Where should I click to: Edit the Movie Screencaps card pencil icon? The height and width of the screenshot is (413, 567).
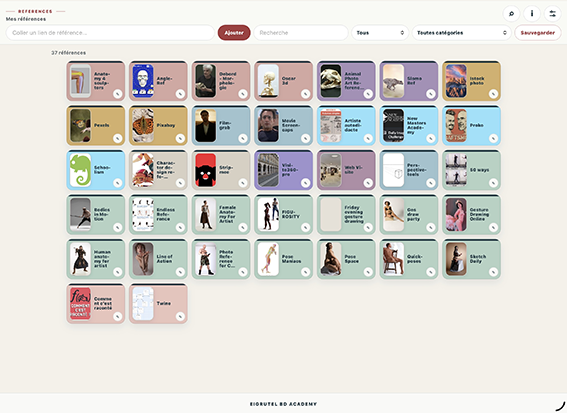[x=306, y=139]
